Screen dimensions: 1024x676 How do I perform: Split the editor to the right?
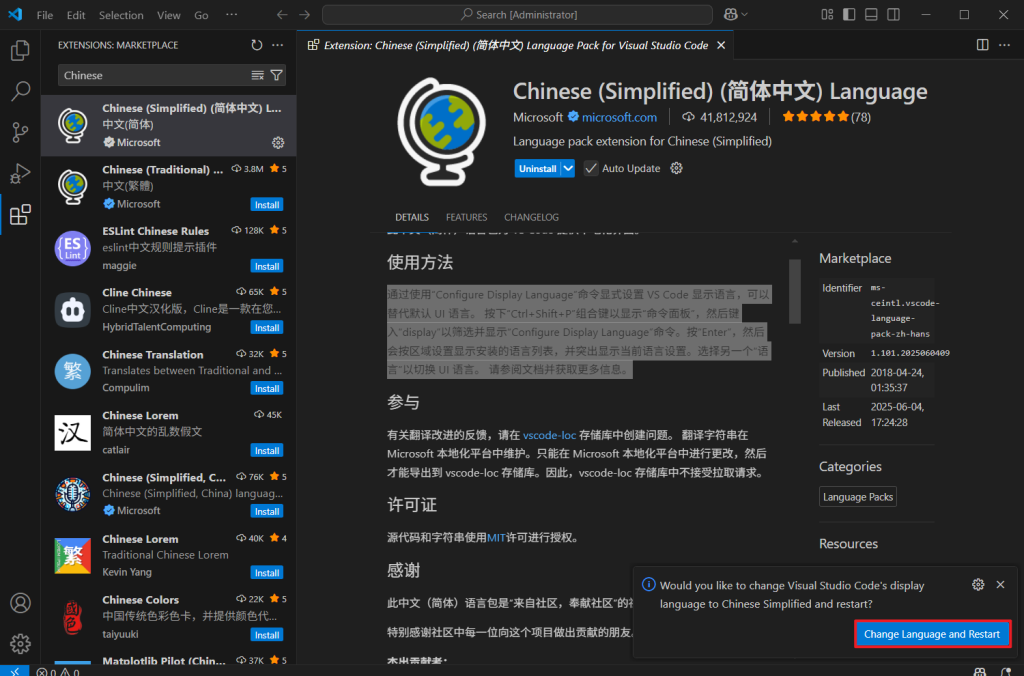click(x=982, y=45)
